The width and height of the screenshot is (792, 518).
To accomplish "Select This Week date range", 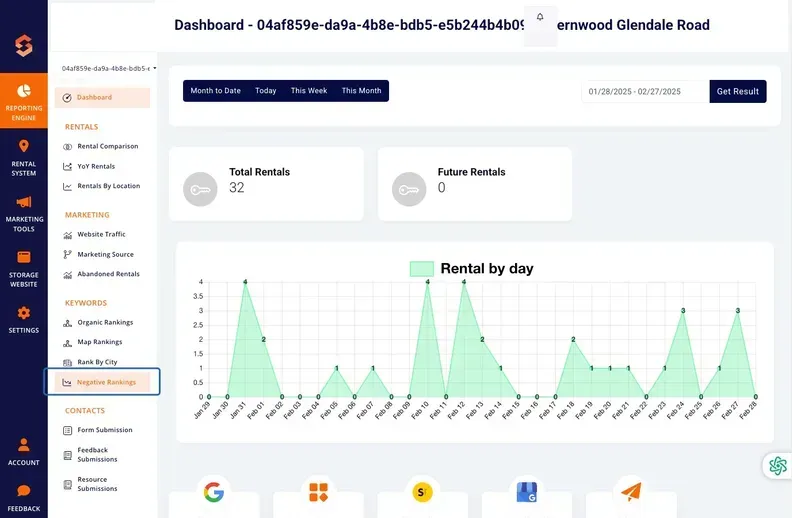I will pos(309,91).
